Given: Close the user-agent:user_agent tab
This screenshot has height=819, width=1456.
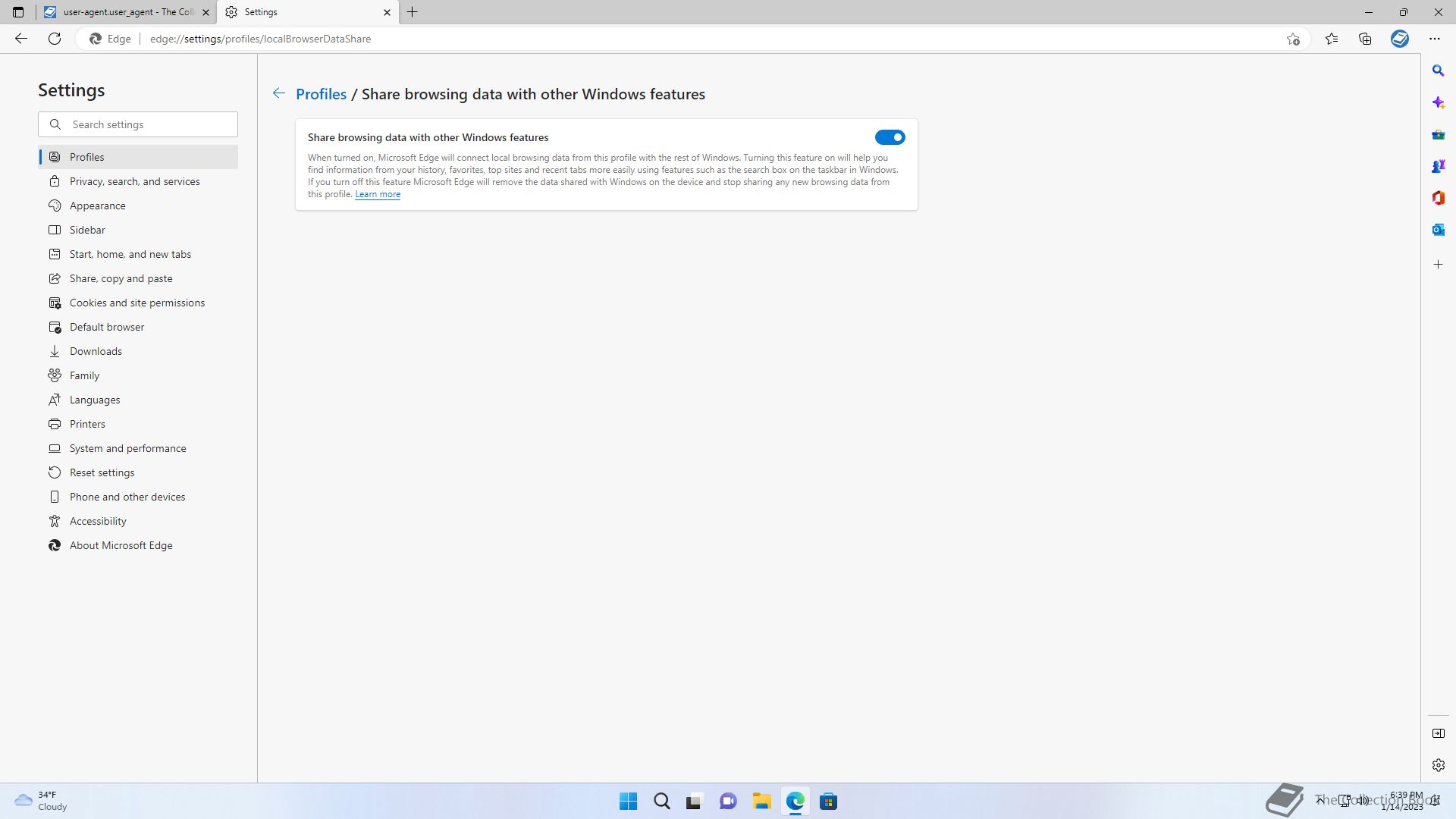Looking at the screenshot, I should pyautogui.click(x=206, y=12).
